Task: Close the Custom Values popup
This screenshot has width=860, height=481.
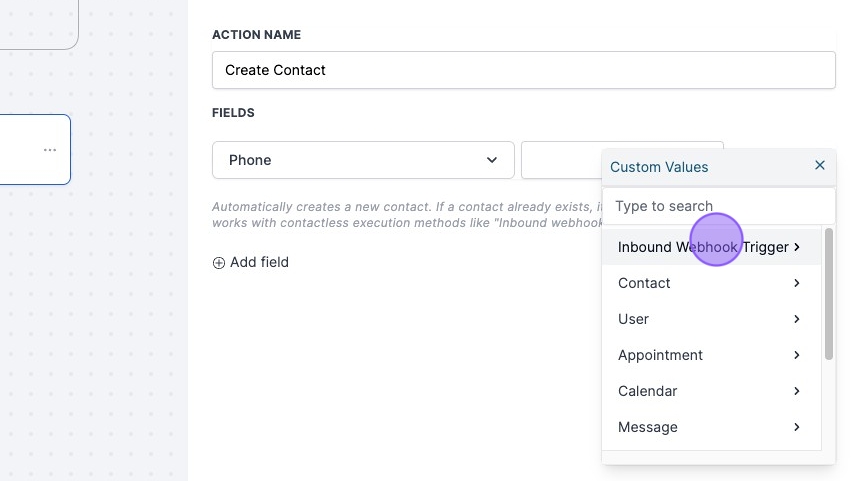Action: (x=820, y=166)
